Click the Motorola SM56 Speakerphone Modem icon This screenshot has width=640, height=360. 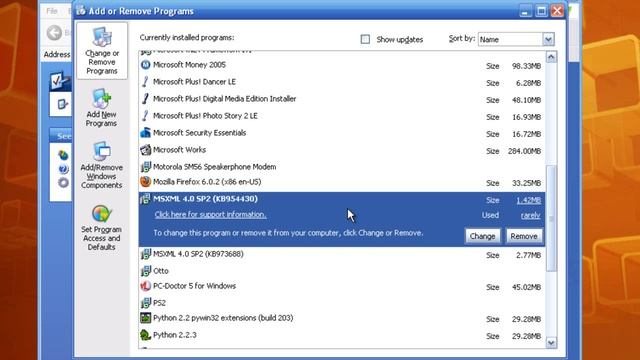[x=145, y=167]
